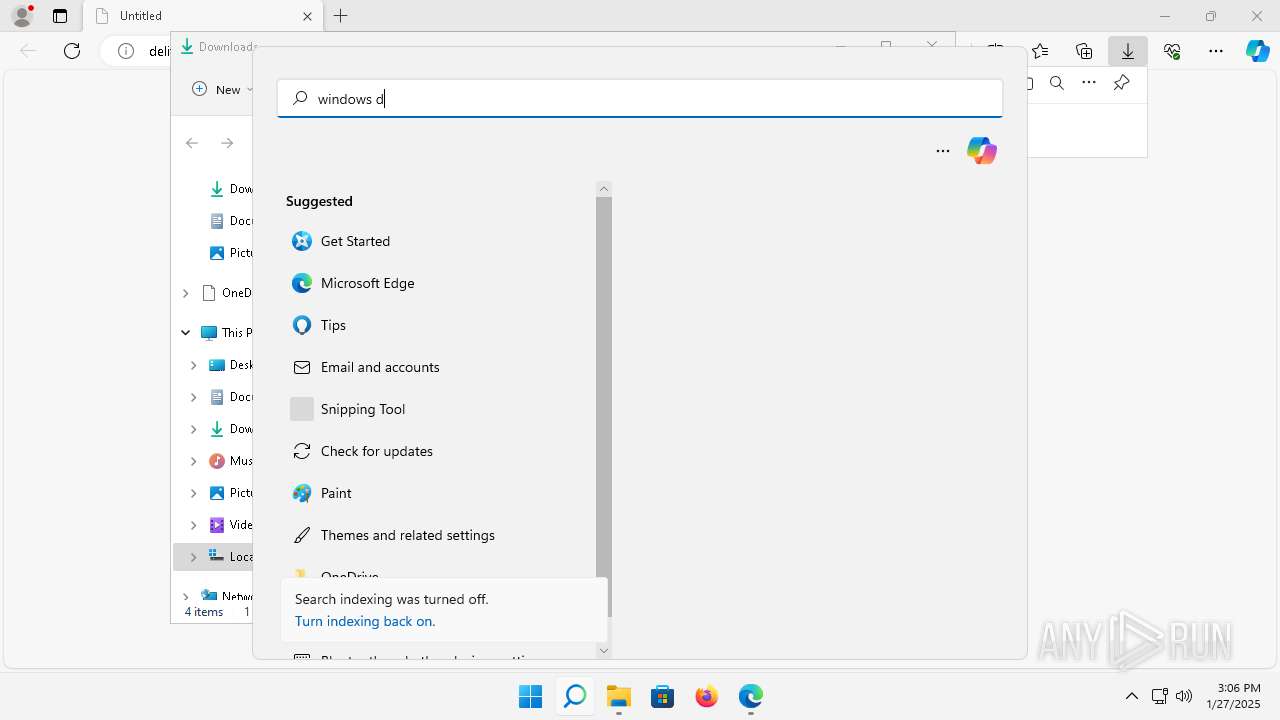The width and height of the screenshot is (1280, 720).
Task: Open Edge Favorites toolbar icon
Action: pyautogui.click(x=1040, y=51)
